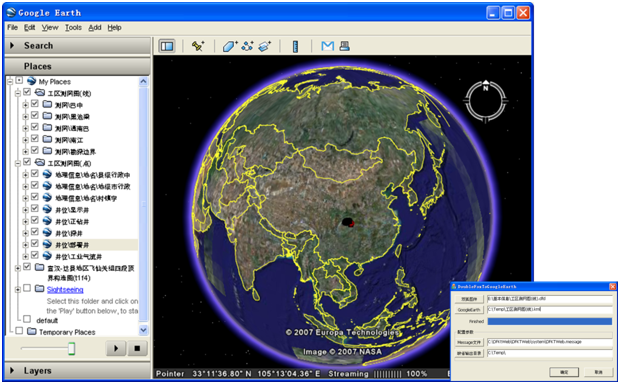Select the Add Placemark pushpin icon
Viewport: 622px width, 385px height.
tap(198, 46)
